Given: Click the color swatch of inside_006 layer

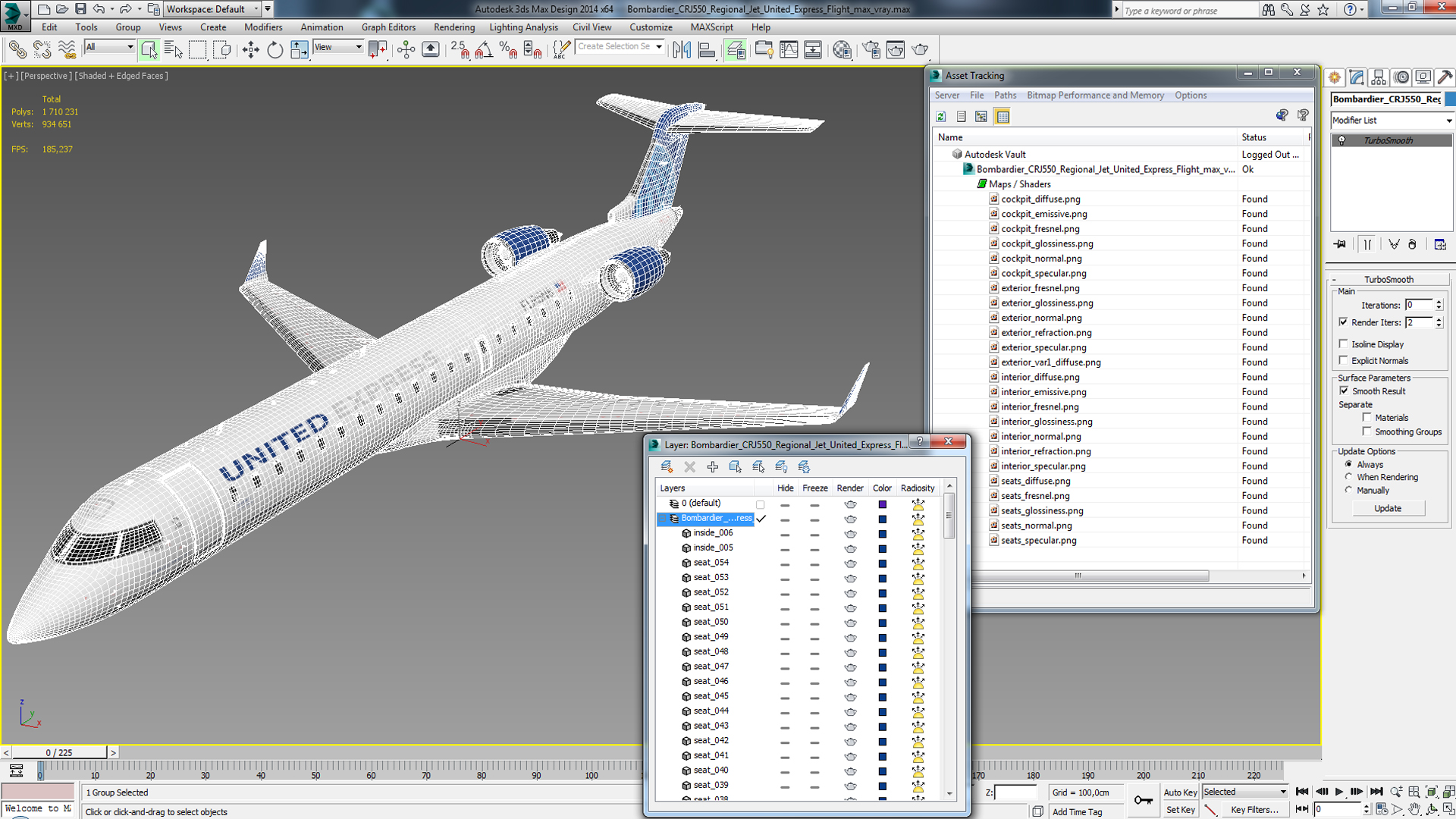Looking at the screenshot, I should point(882,534).
